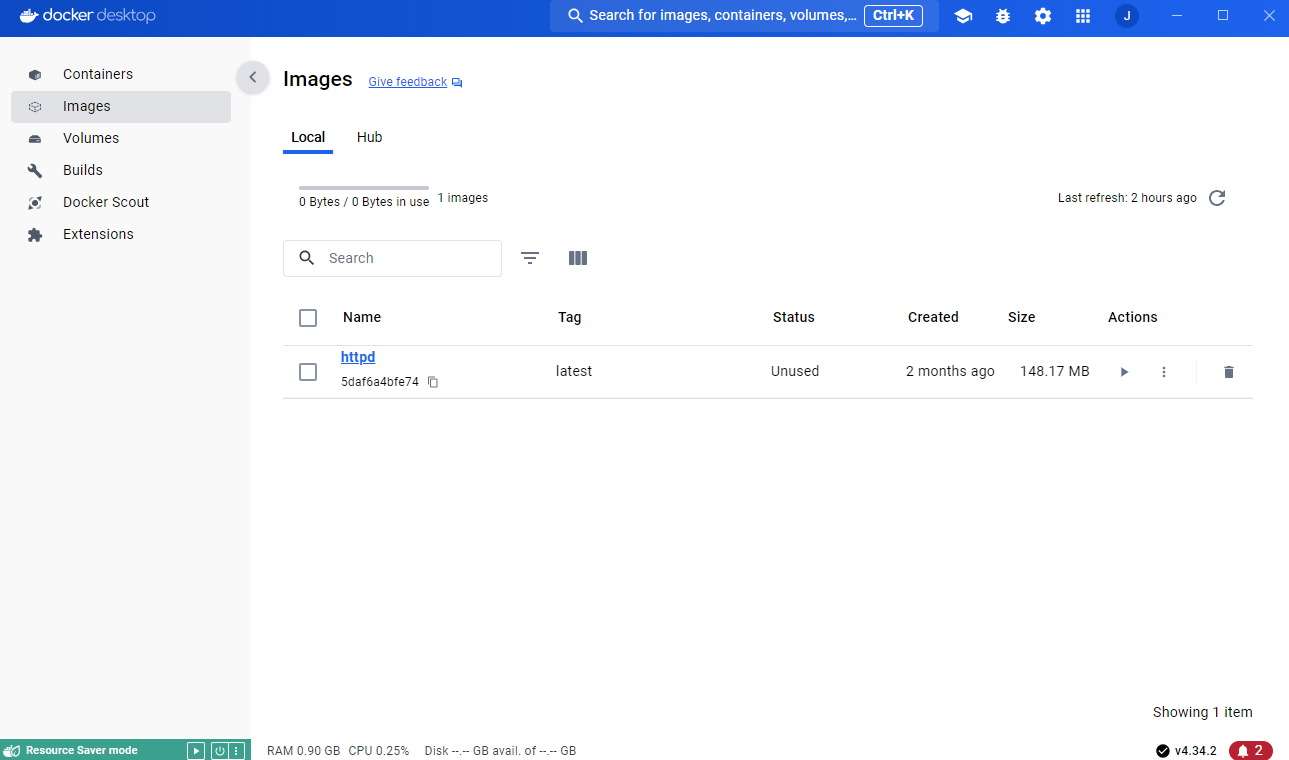Maximize the Docker Desktop window
Viewport: 1289px width, 760px height.
pos(1223,16)
